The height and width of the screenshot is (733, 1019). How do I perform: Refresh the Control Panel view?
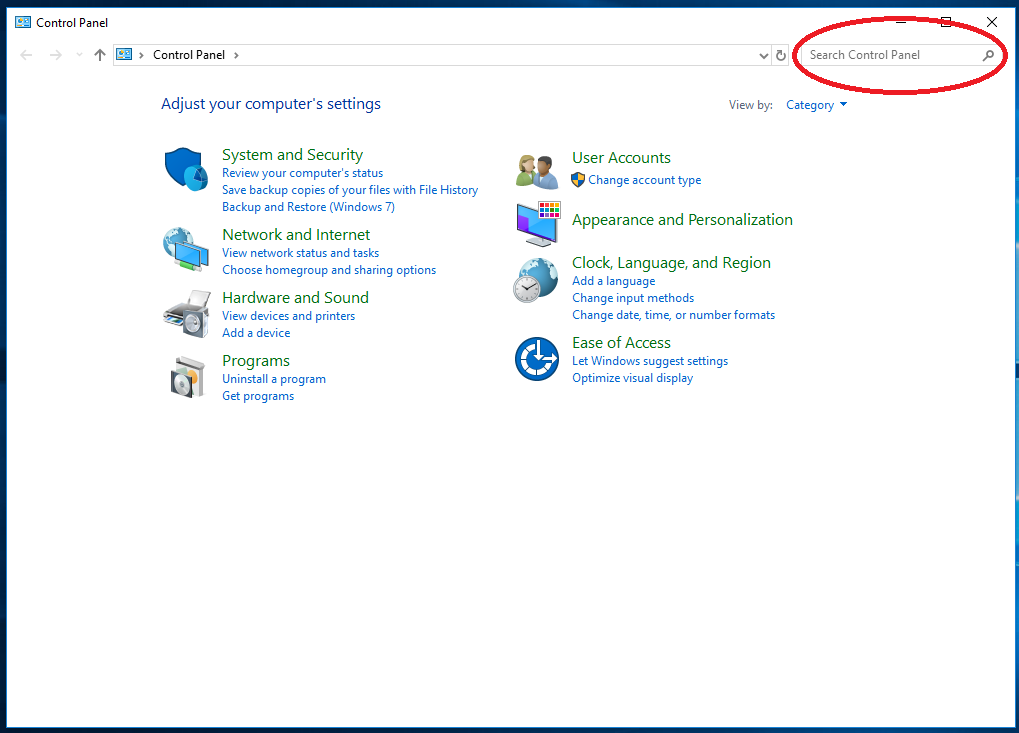coord(781,55)
